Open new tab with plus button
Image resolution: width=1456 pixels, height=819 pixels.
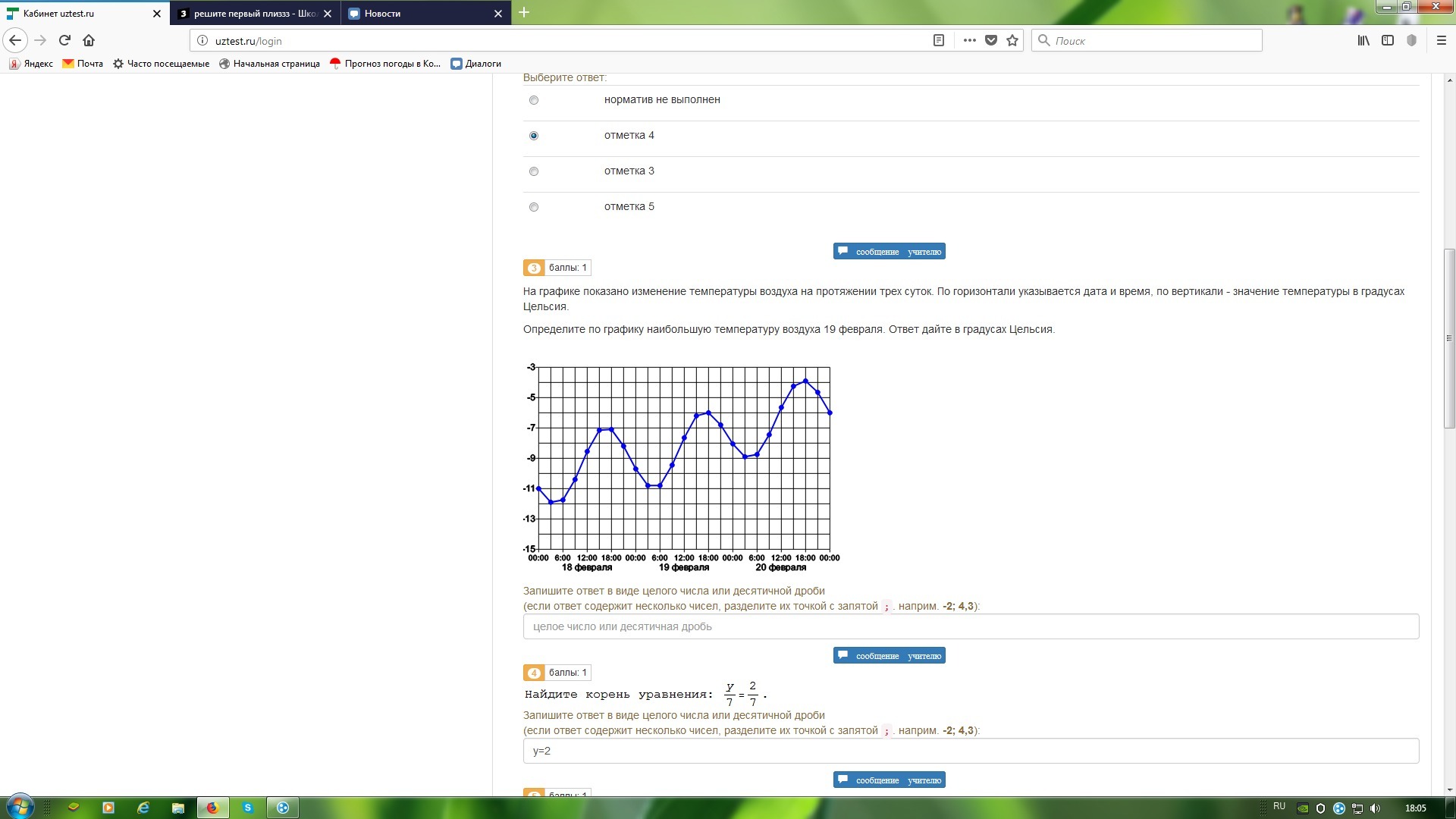[523, 13]
